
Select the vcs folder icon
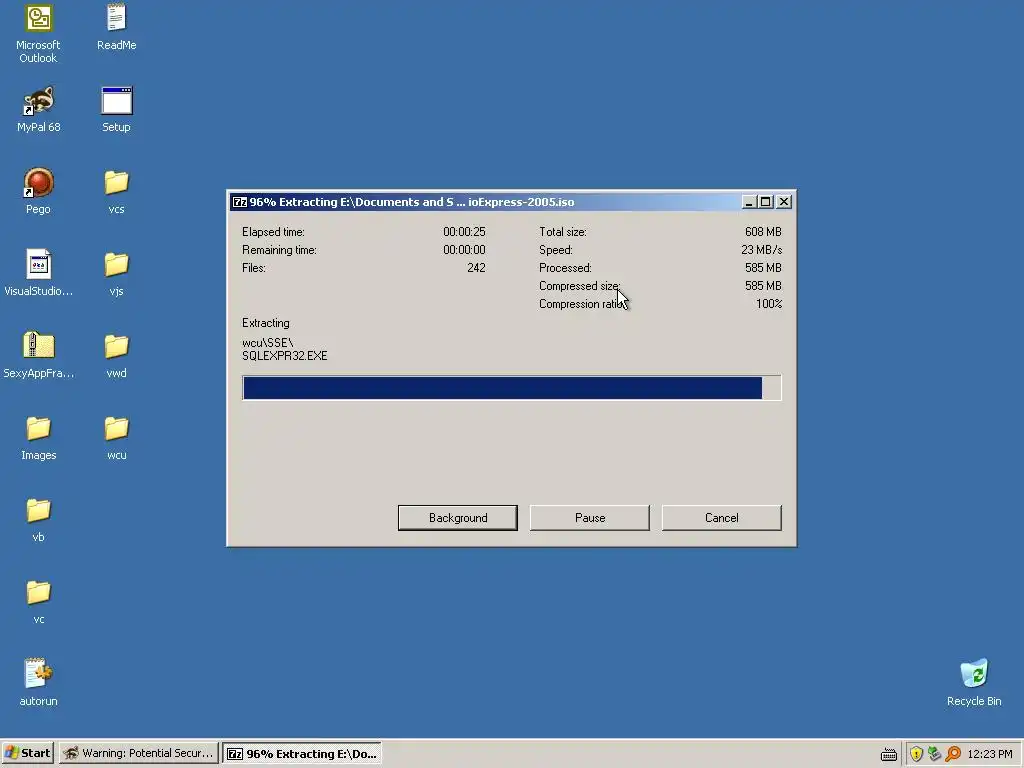click(116, 183)
